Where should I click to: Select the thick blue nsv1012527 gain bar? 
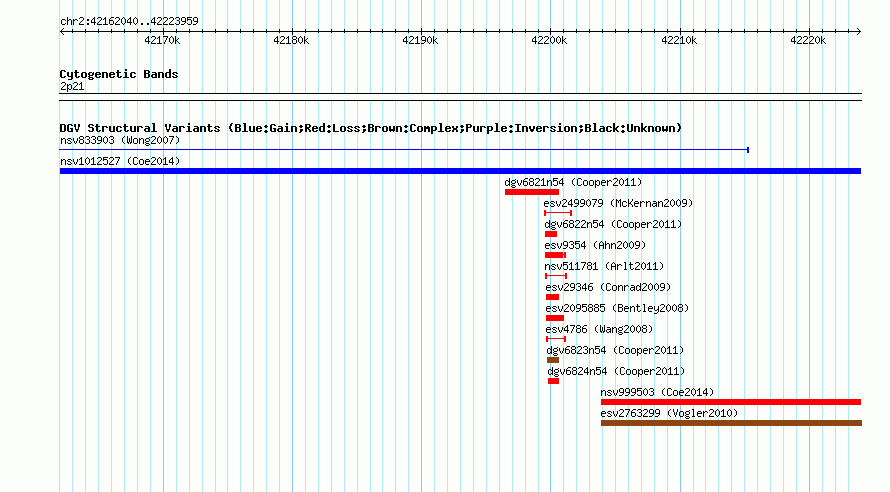(x=460, y=171)
